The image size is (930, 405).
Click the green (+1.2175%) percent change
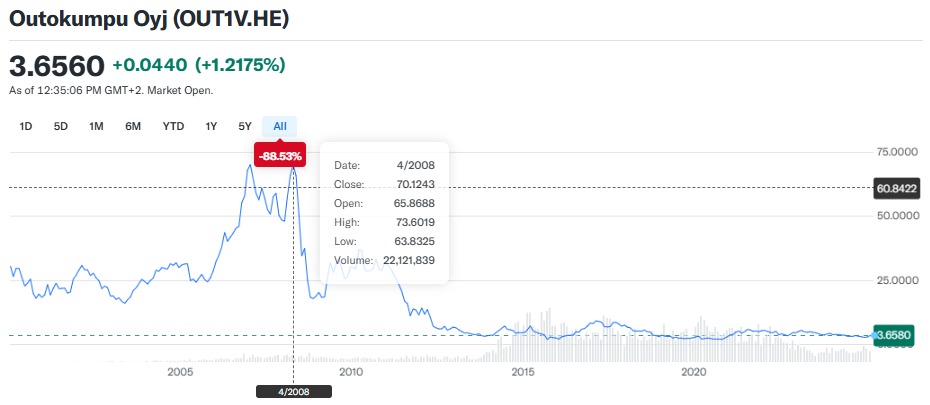click(240, 65)
